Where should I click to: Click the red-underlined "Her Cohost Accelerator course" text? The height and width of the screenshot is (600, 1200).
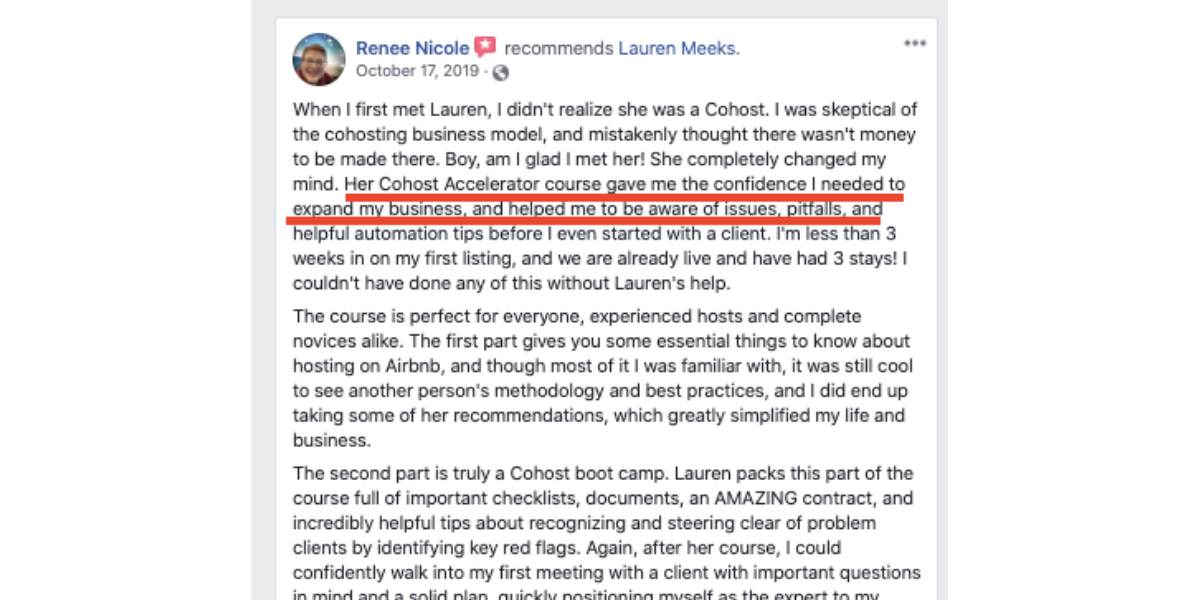coord(473,185)
